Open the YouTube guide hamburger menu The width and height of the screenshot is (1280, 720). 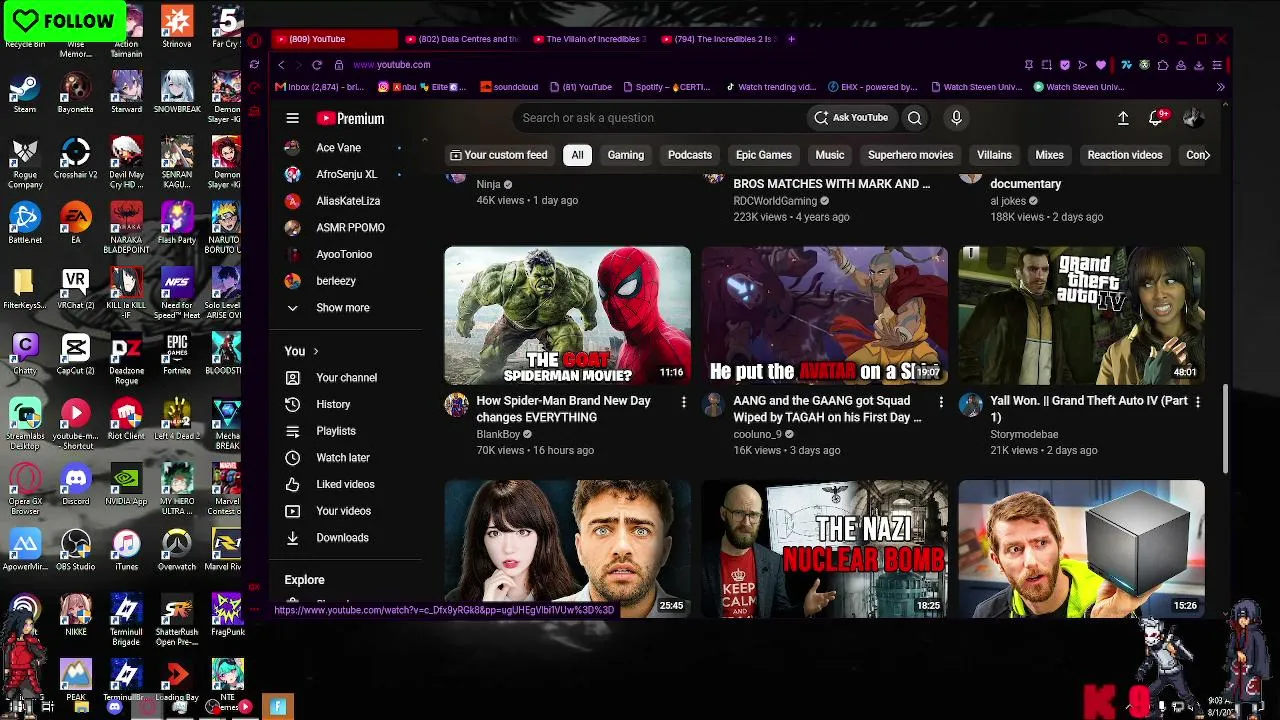292,118
